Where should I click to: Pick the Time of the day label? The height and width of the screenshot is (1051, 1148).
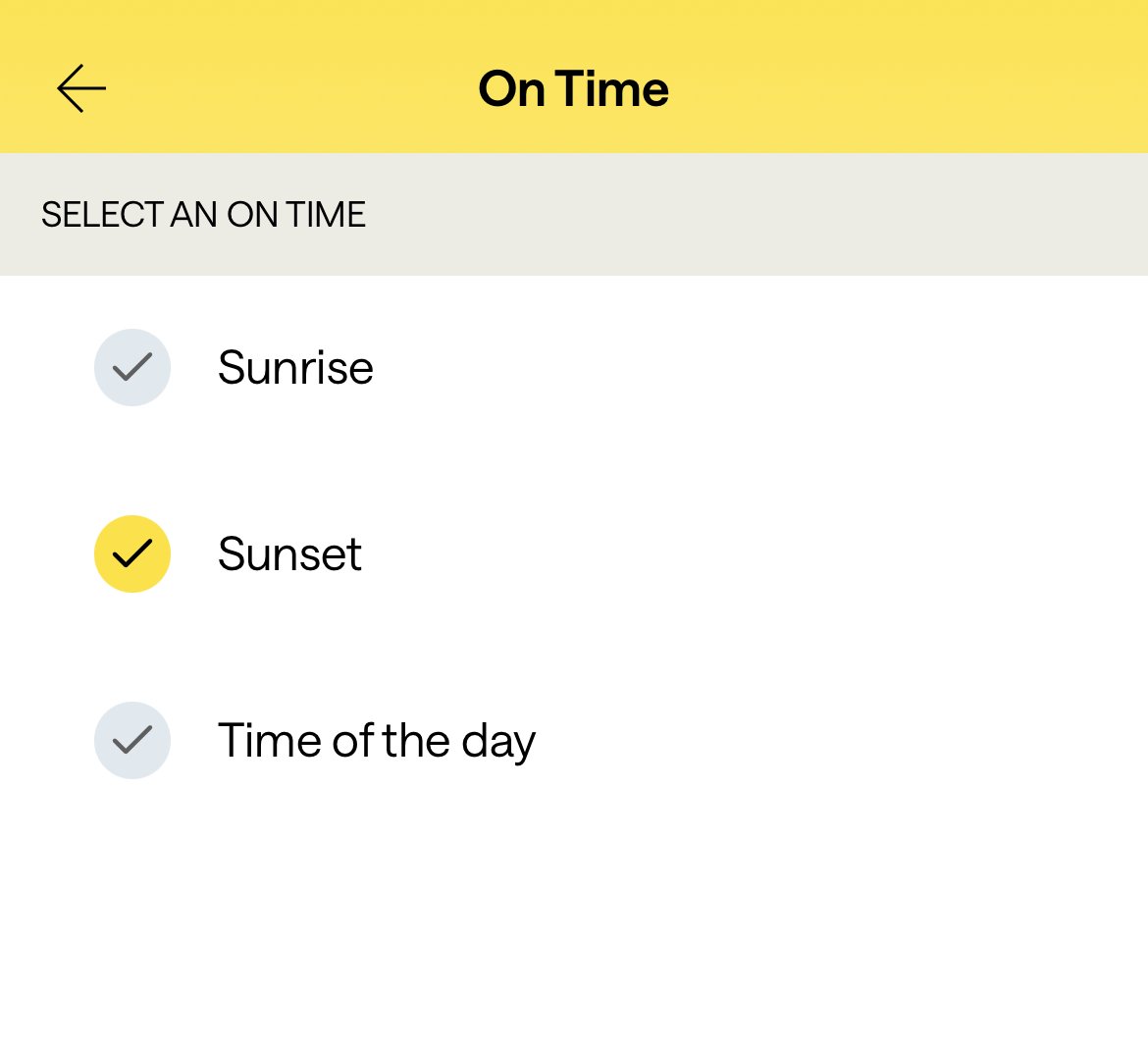point(376,740)
